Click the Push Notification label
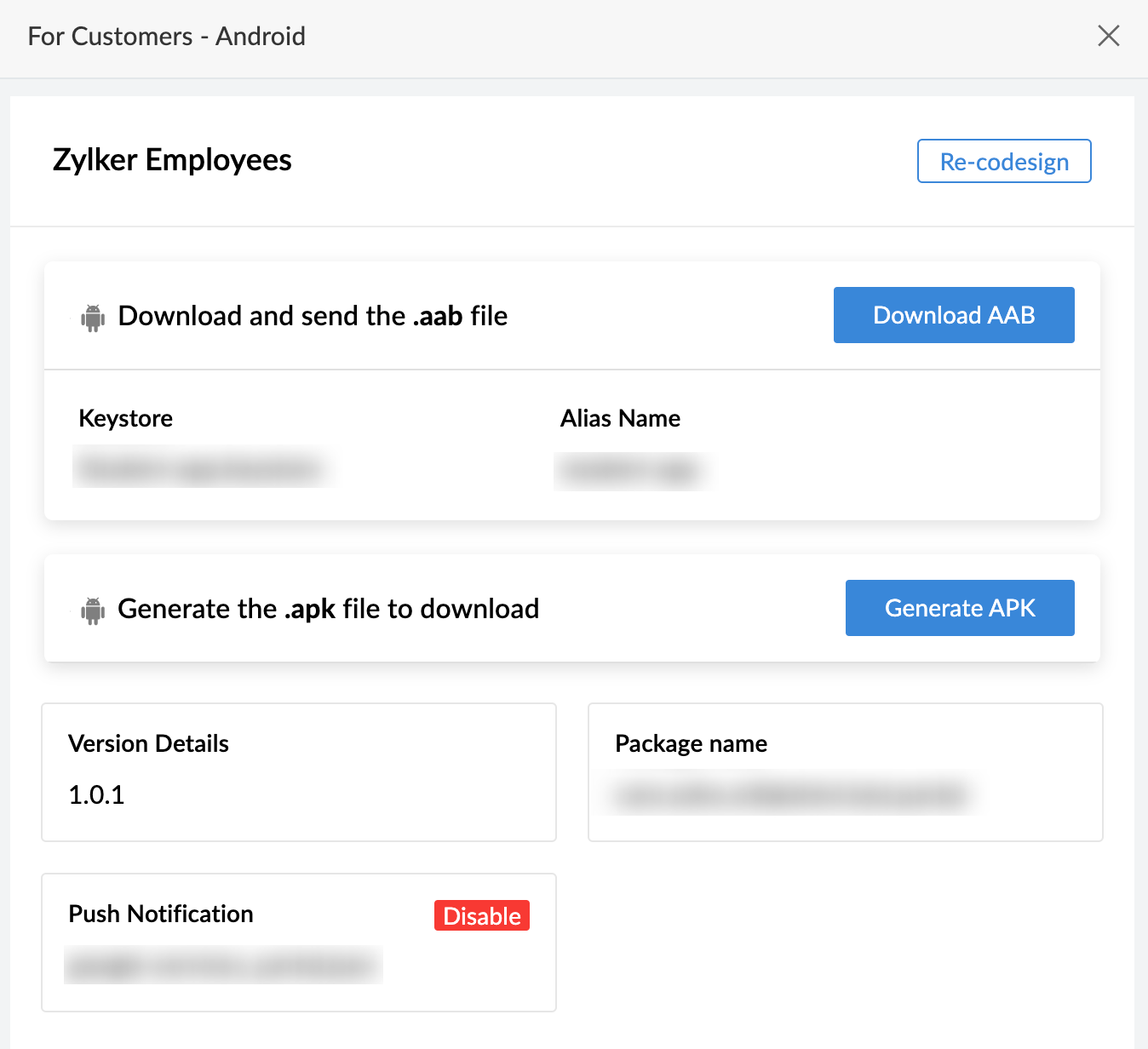Image resolution: width=1148 pixels, height=1049 pixels. 161,914
